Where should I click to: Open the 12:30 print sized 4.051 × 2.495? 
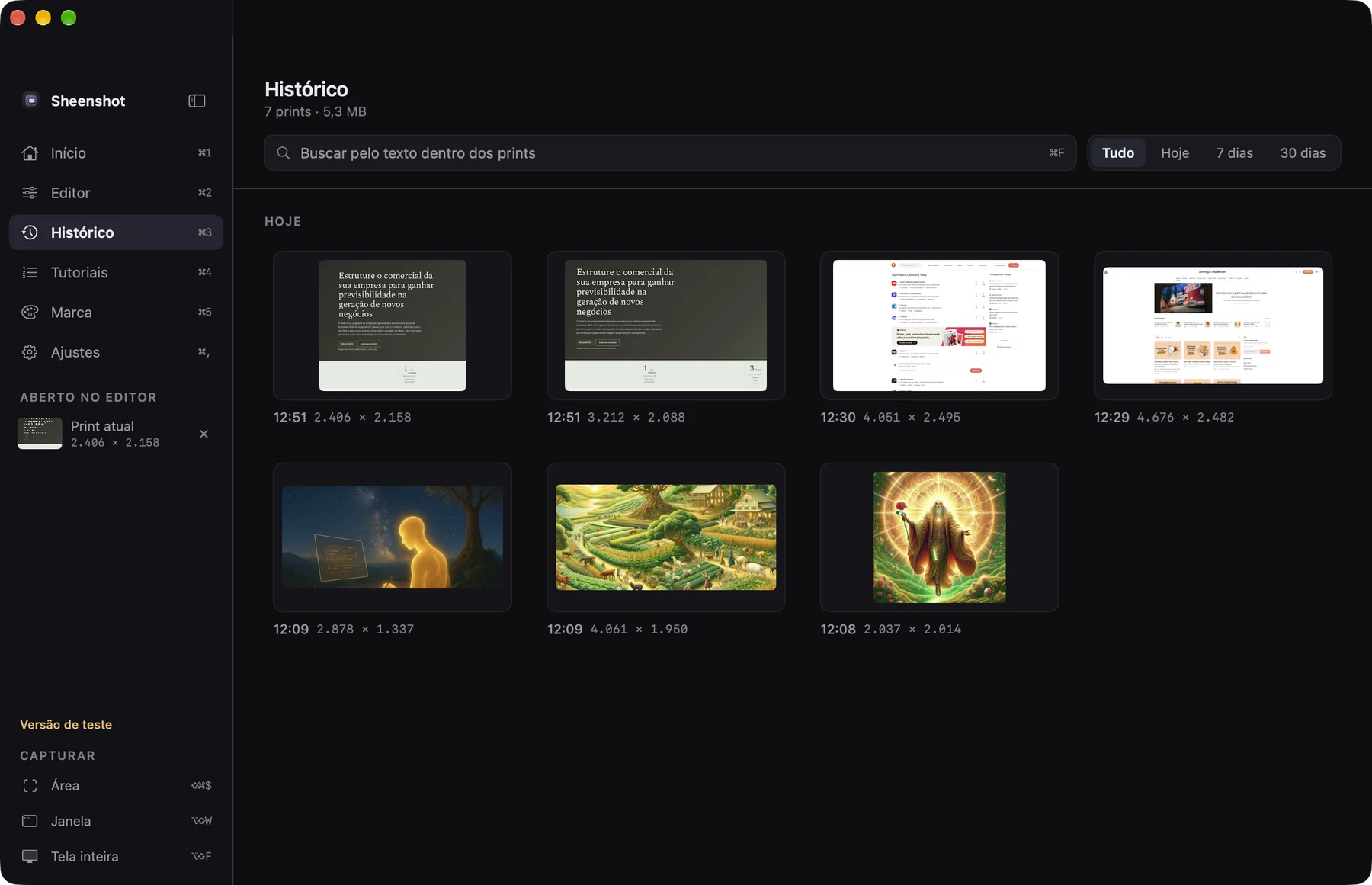pos(939,325)
